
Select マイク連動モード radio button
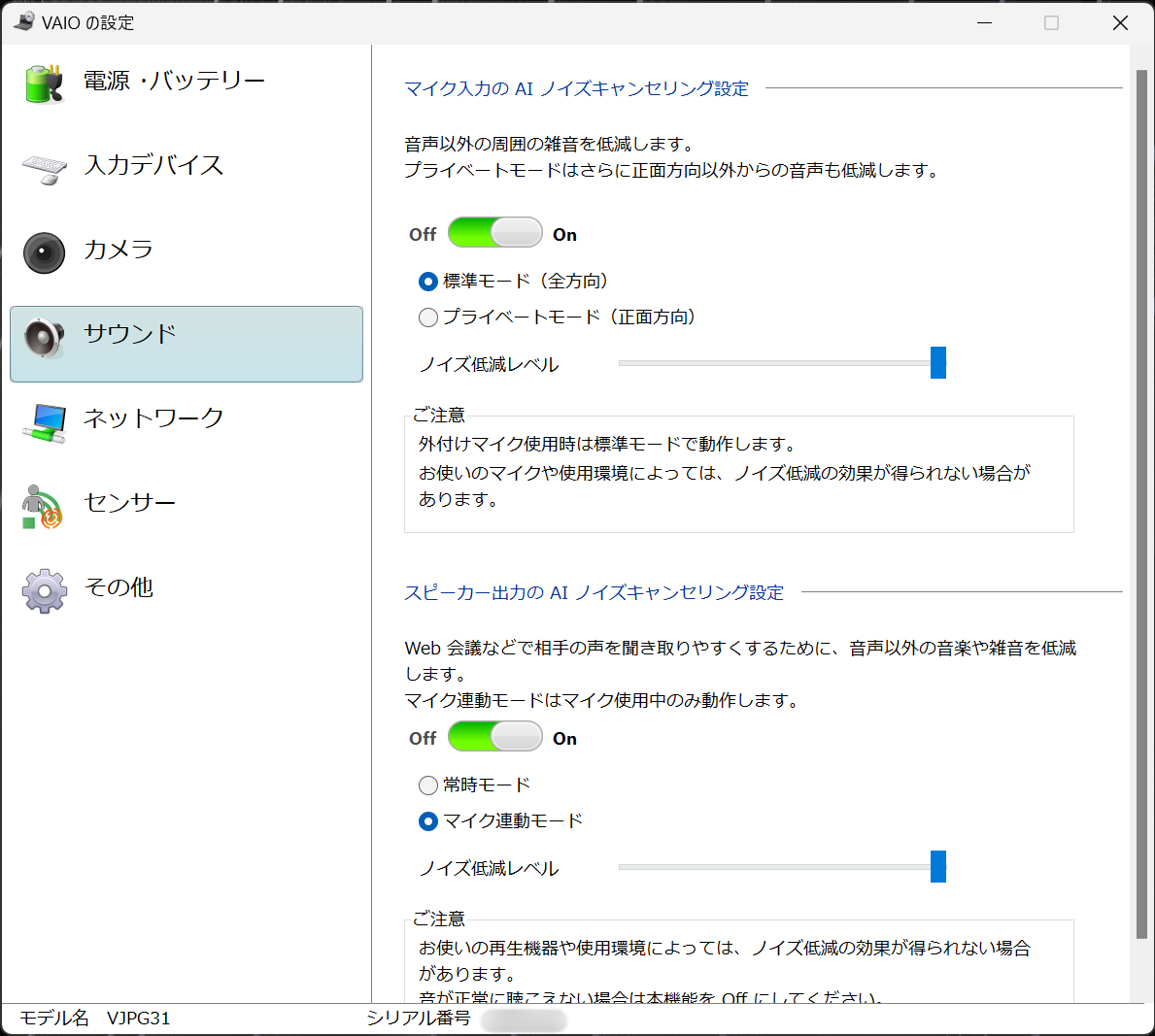point(428,821)
